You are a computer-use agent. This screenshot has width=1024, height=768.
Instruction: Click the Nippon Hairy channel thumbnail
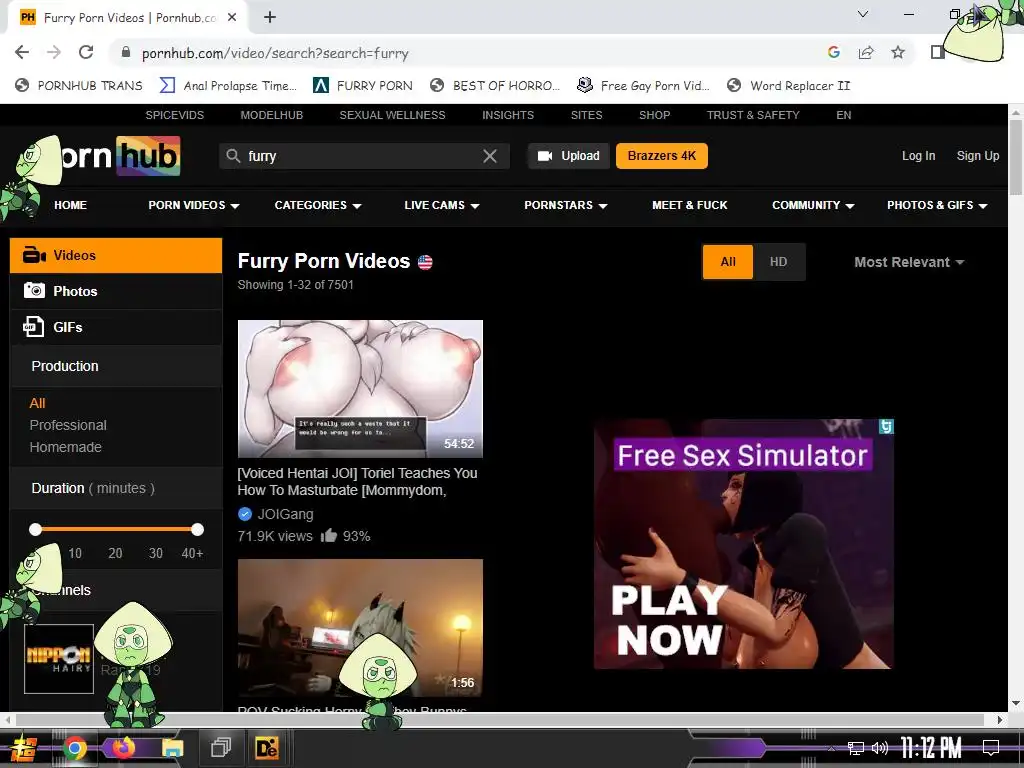59,659
